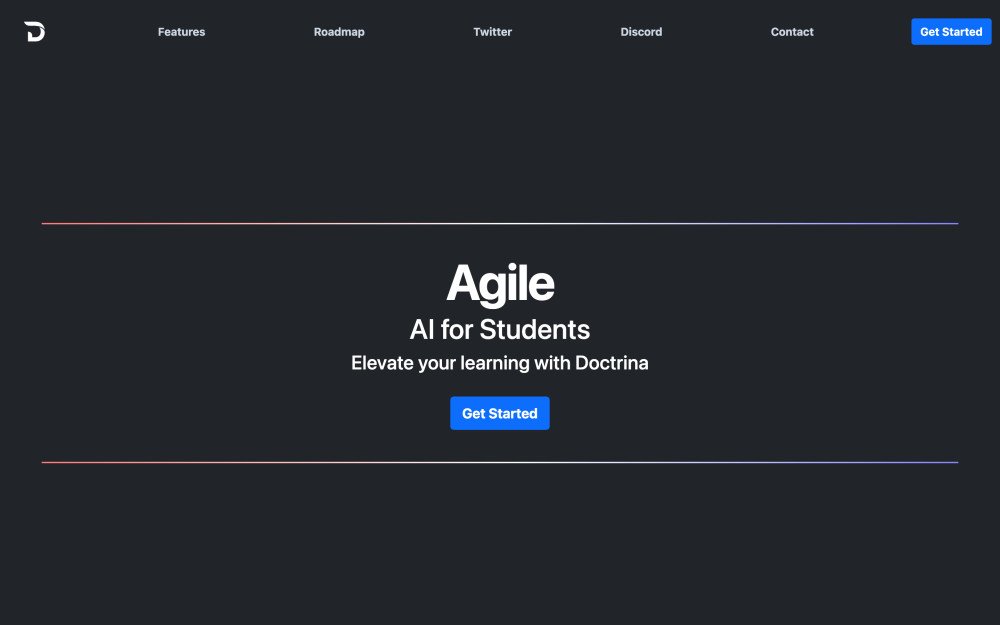The height and width of the screenshot is (625, 1000).
Task: Open the Twitter link in navbar
Action: coord(492,32)
